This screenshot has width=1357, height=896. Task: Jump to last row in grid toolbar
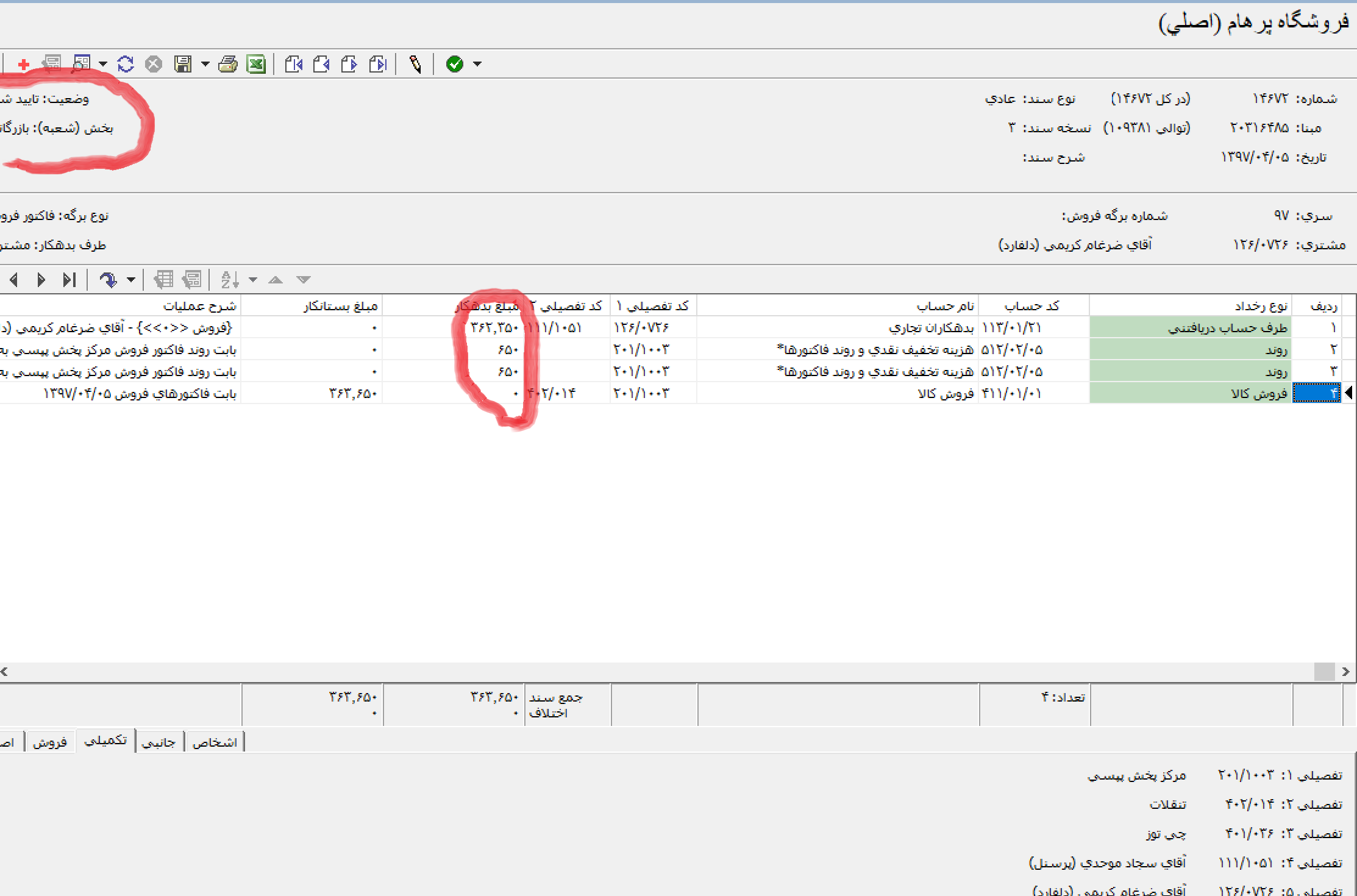pyautogui.click(x=69, y=280)
